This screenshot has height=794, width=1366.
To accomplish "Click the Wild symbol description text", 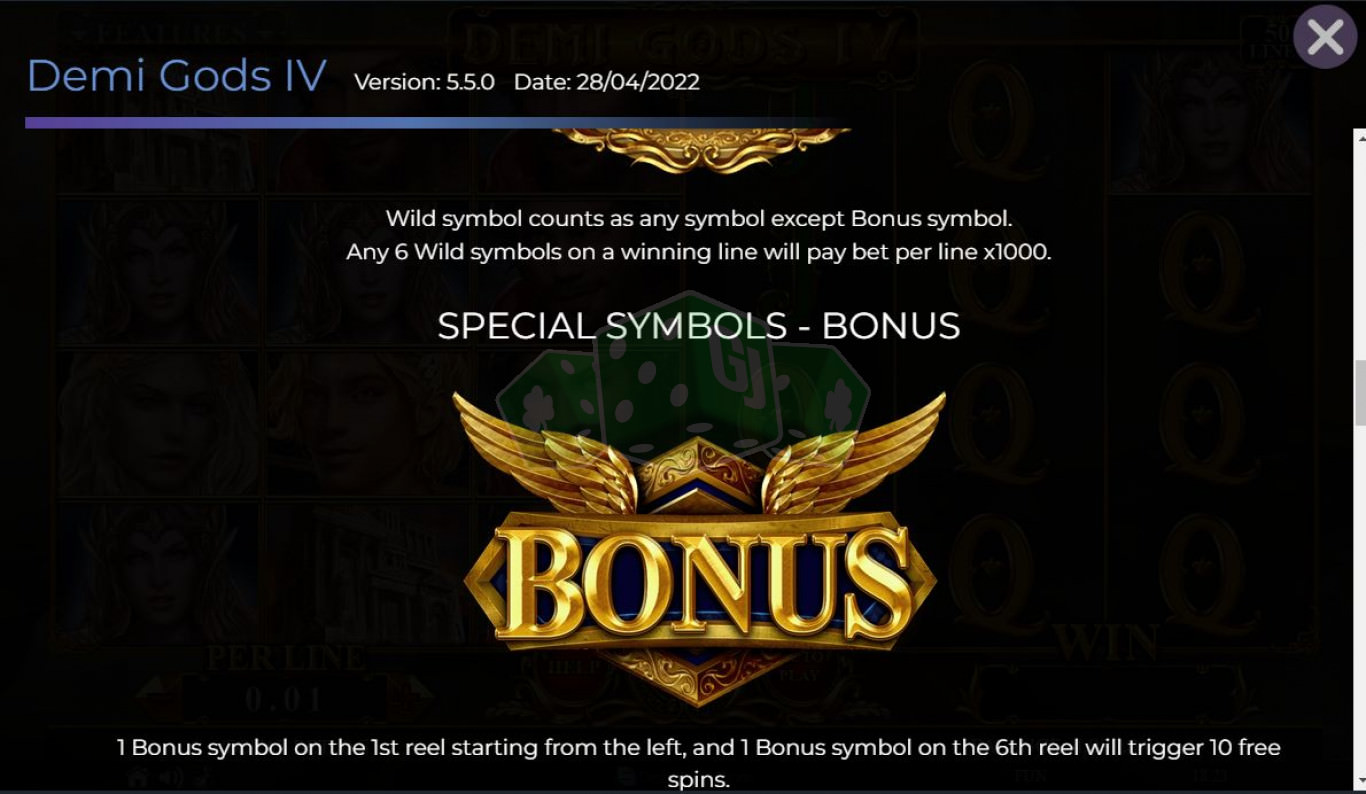I will coord(699,235).
